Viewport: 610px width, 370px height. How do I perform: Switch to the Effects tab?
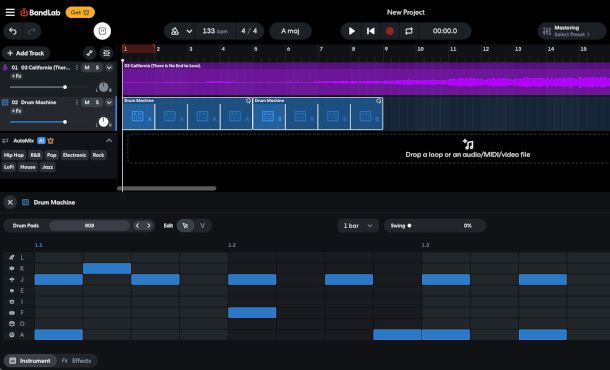pos(77,361)
